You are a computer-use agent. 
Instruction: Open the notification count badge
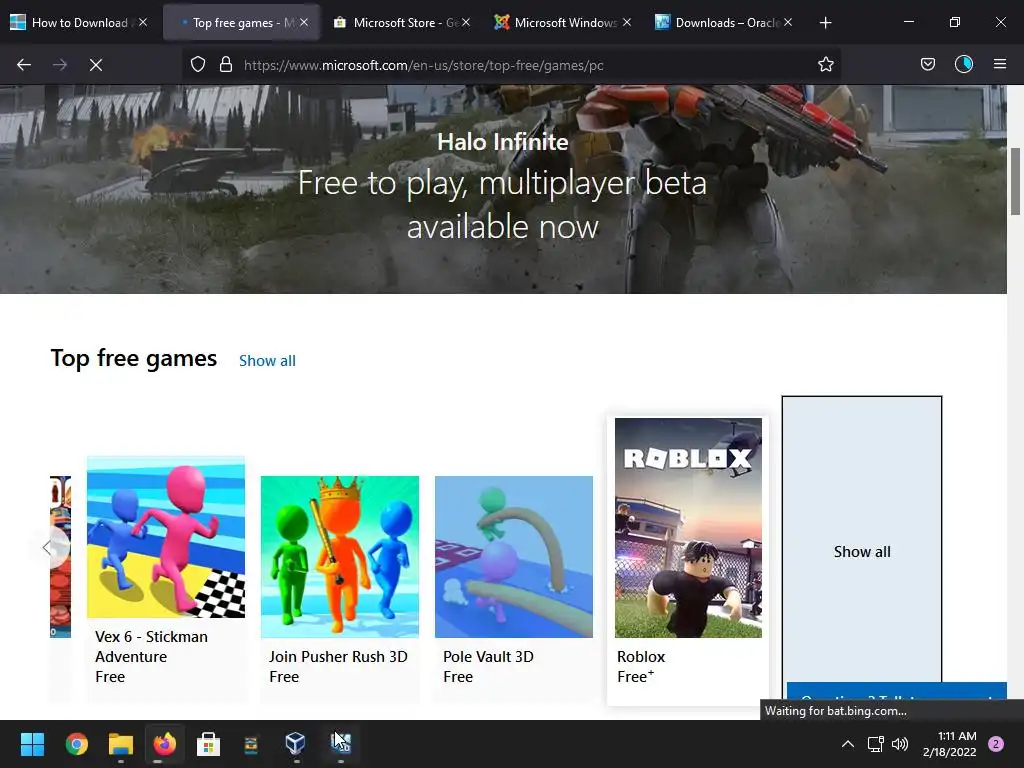point(996,743)
